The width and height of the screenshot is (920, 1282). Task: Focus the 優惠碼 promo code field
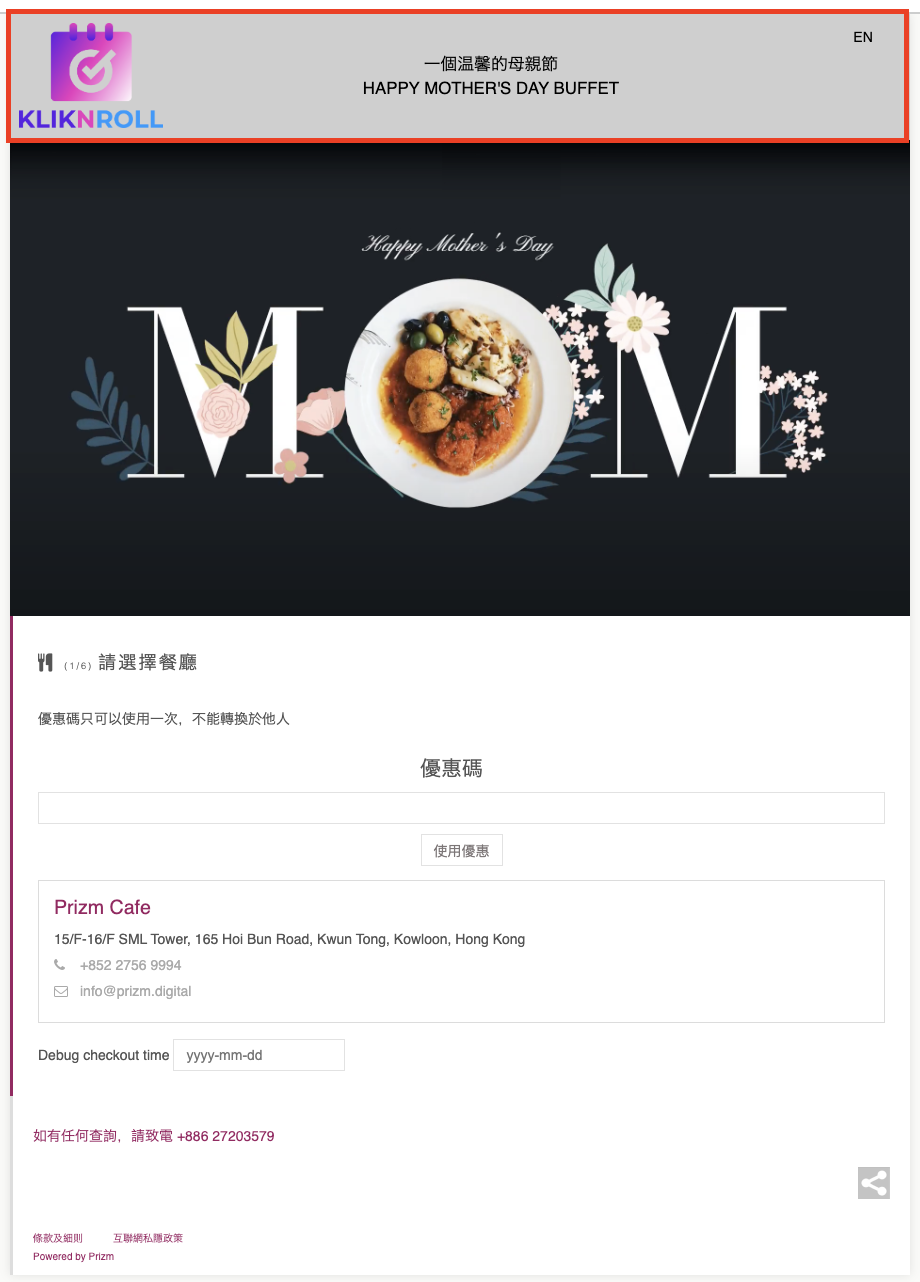[x=461, y=808]
